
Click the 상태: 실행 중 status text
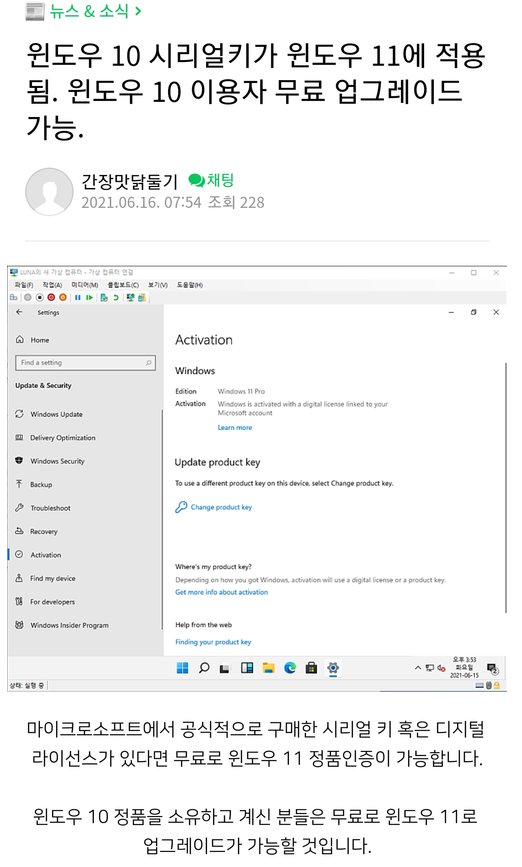(27, 685)
